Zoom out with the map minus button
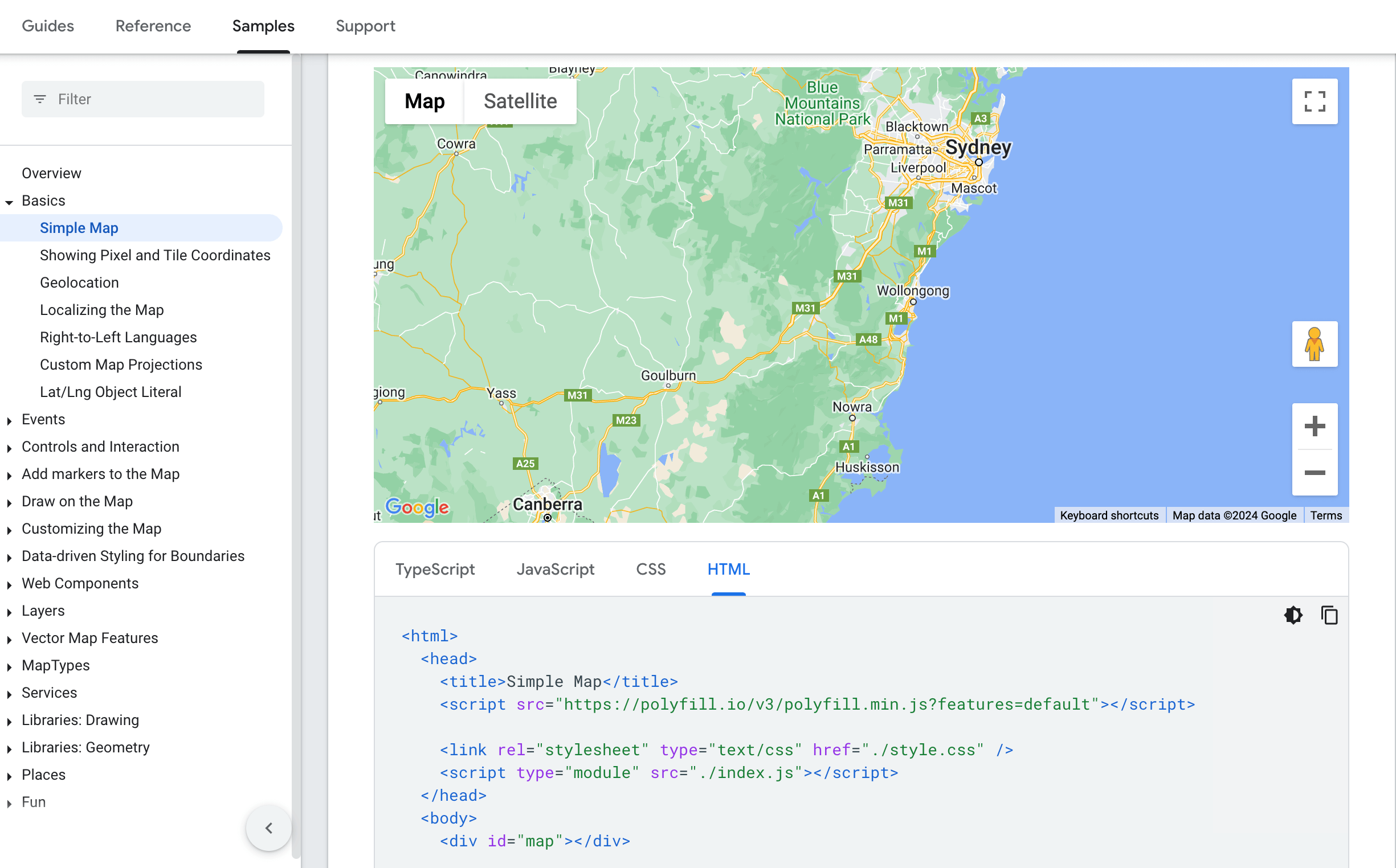Screen dimensions: 1396x868 [x=1314, y=473]
